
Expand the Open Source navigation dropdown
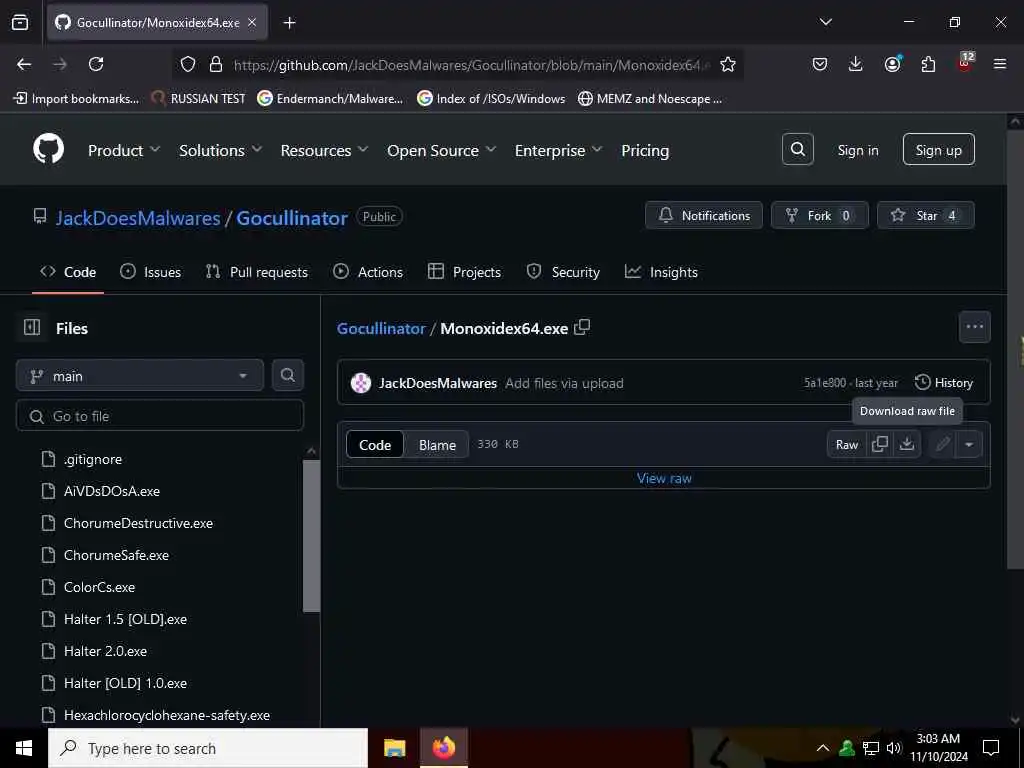coord(441,150)
